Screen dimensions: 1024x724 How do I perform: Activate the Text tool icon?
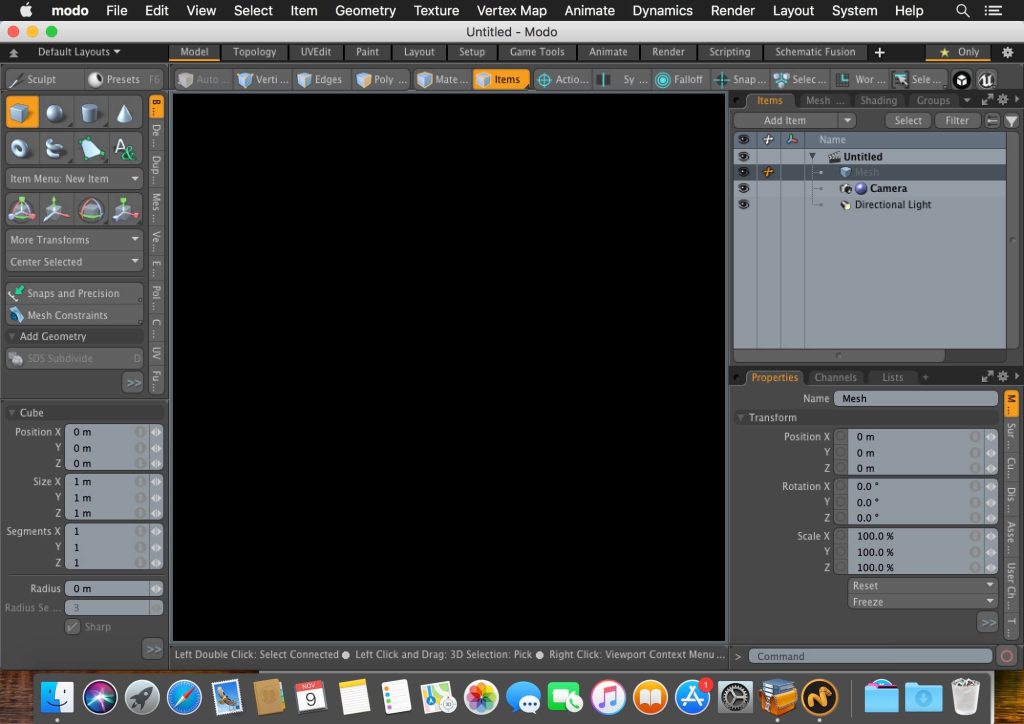click(x=125, y=148)
